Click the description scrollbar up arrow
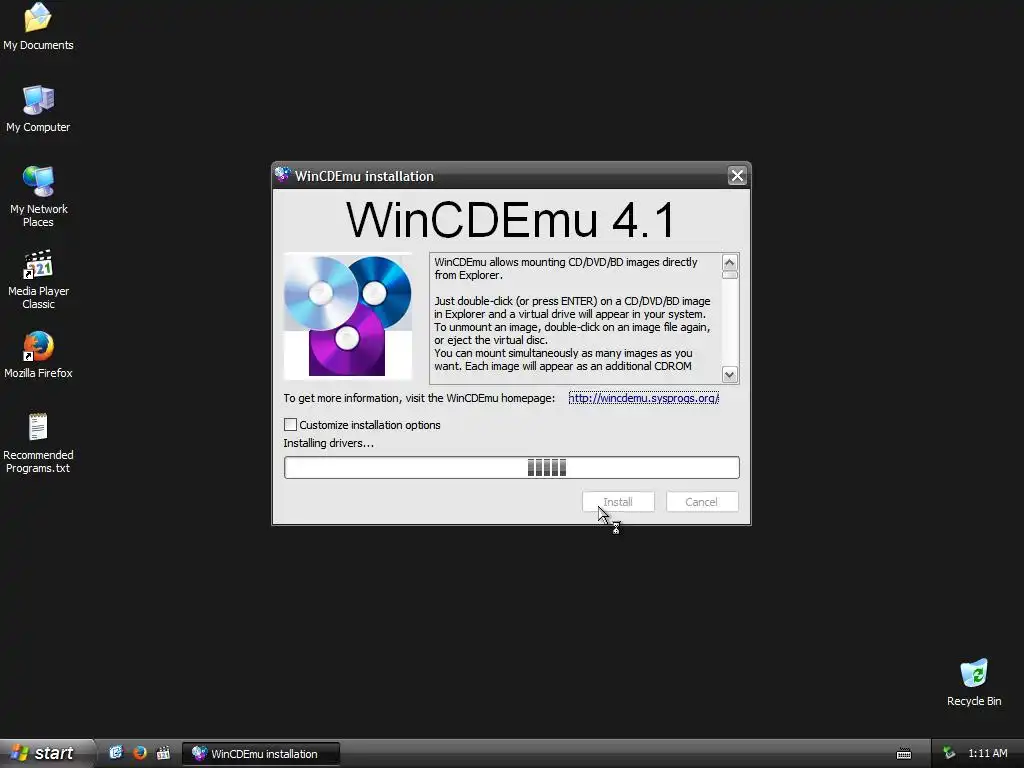 pyautogui.click(x=729, y=263)
